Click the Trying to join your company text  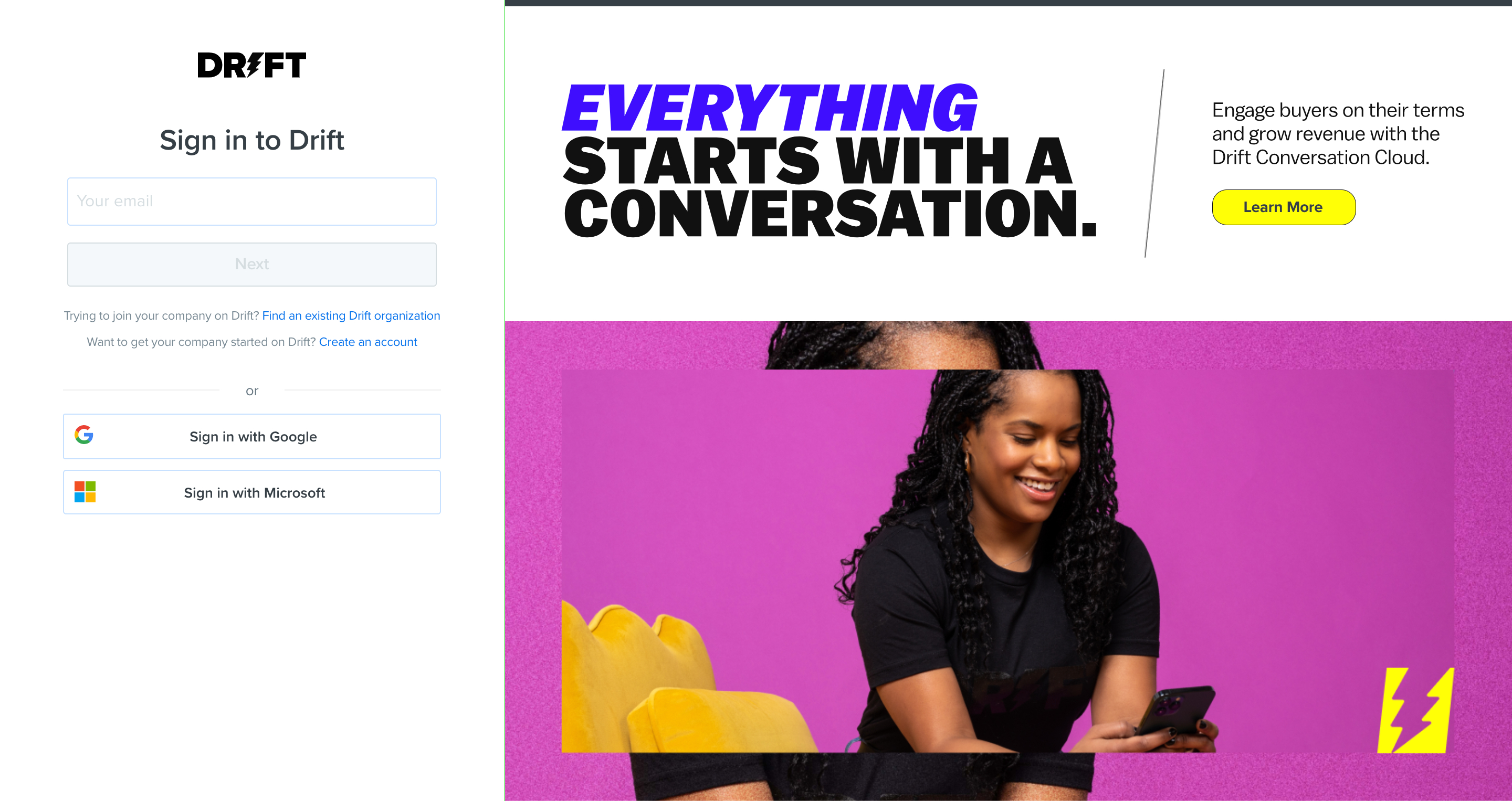[x=161, y=315]
